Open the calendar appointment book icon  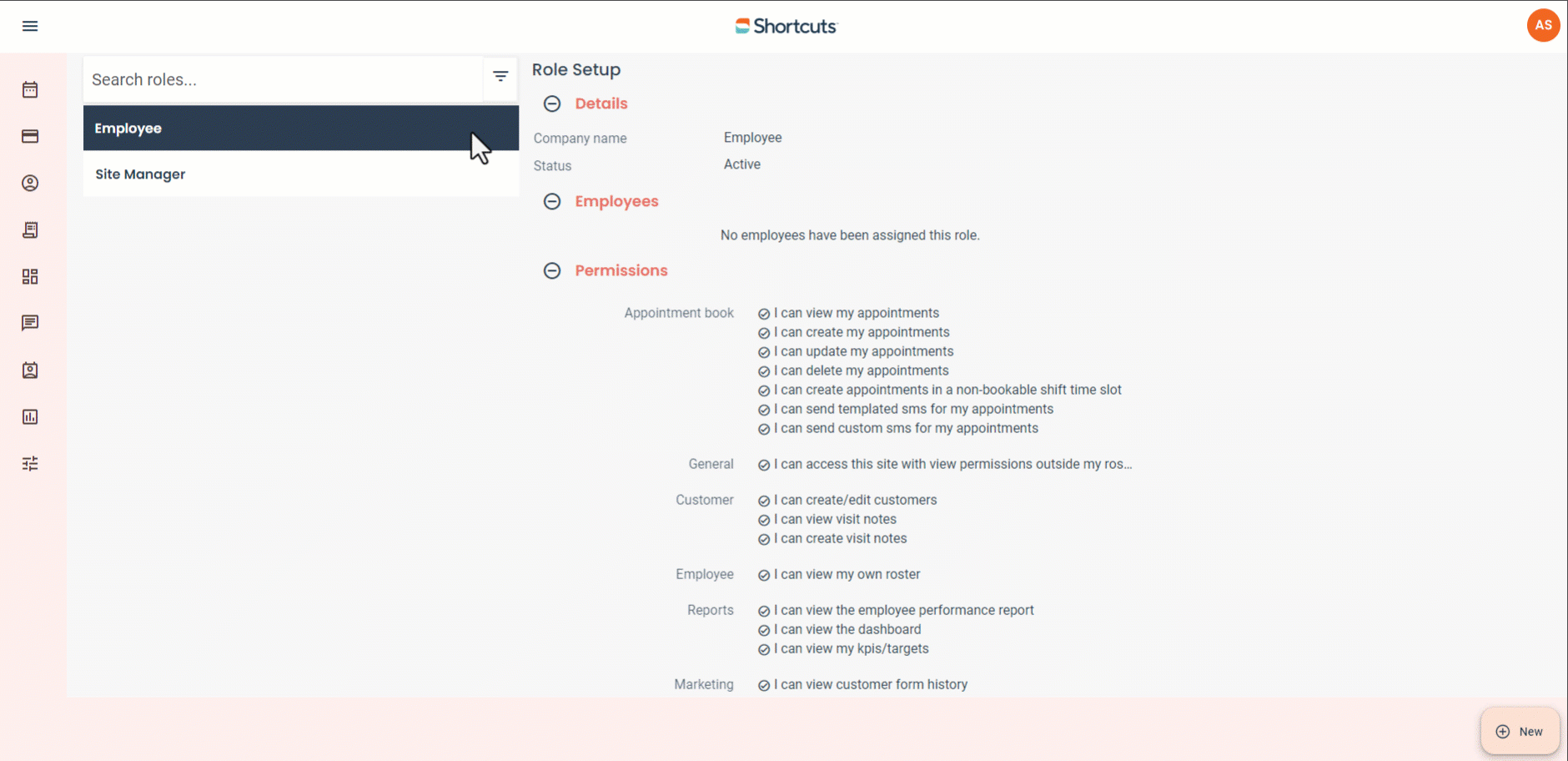[x=30, y=89]
